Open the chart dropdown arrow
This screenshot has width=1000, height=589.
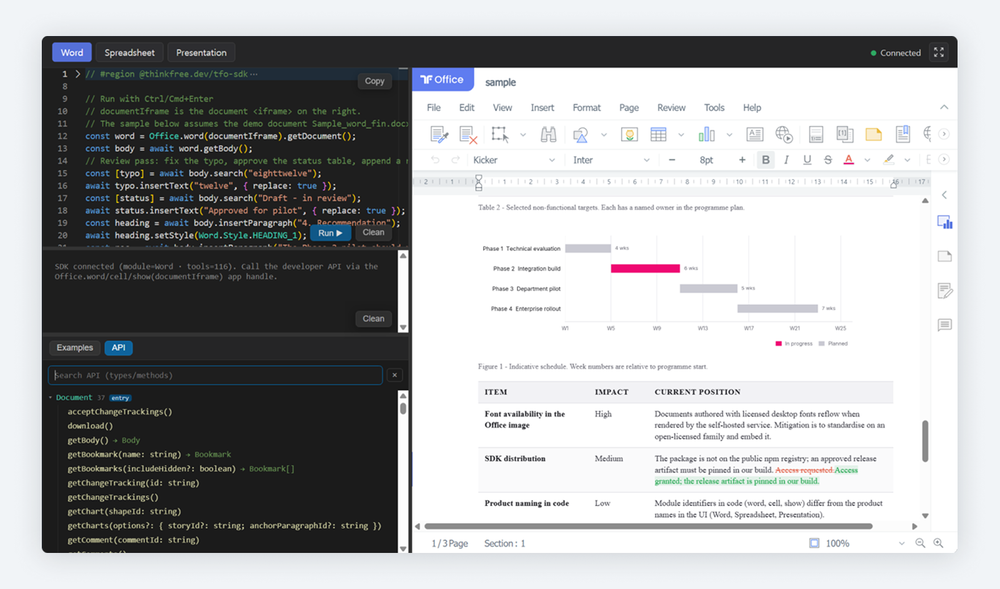pos(730,135)
